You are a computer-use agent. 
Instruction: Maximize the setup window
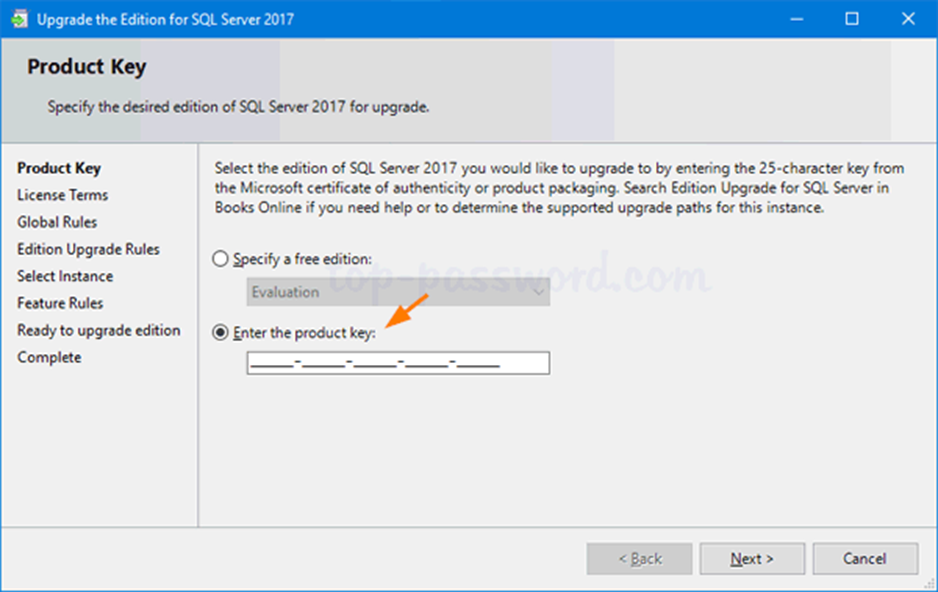(852, 19)
